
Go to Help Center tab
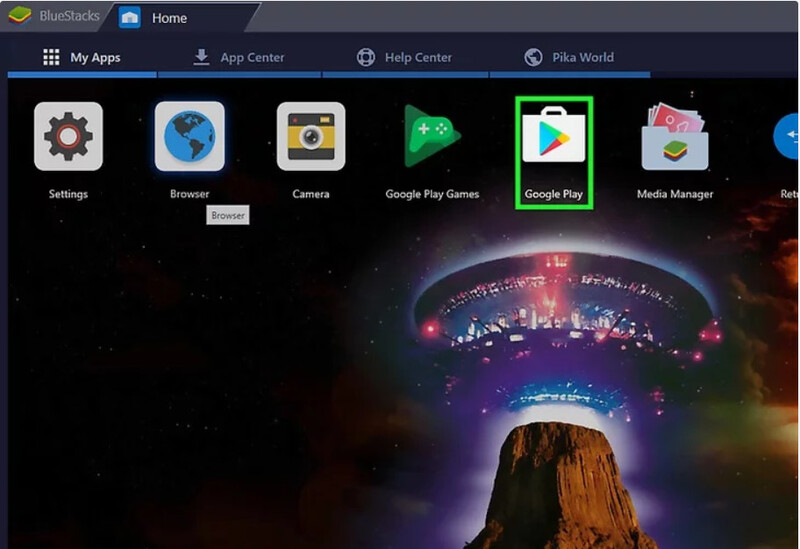[404, 57]
